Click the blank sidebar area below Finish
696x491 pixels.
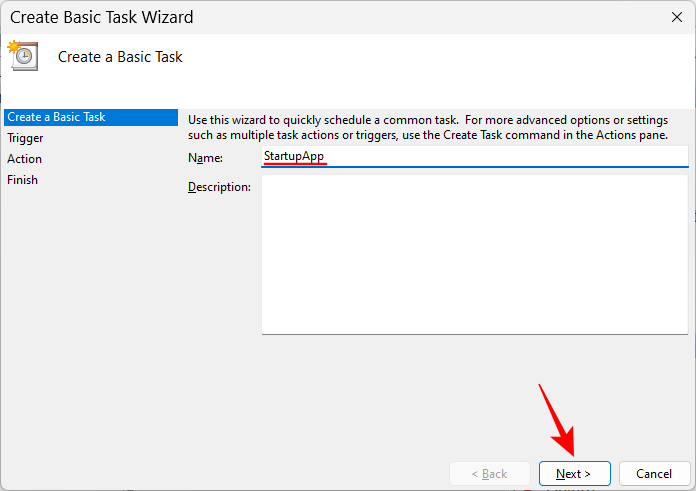click(x=88, y=320)
